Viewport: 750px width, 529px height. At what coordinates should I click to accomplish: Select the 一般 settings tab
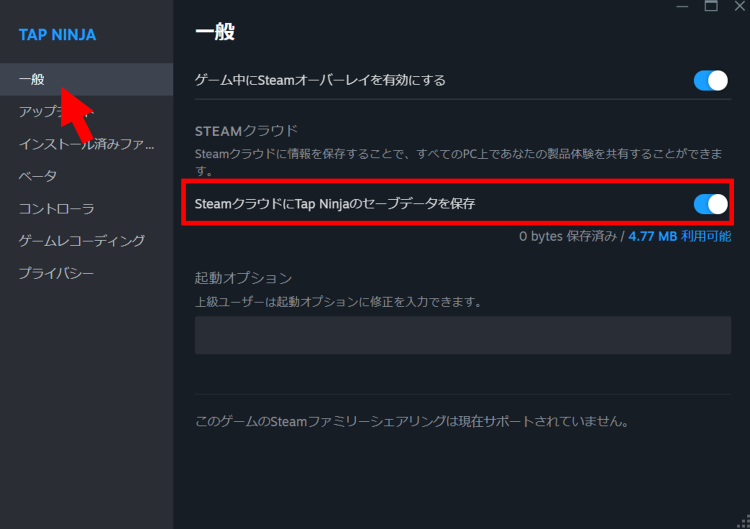(x=87, y=79)
